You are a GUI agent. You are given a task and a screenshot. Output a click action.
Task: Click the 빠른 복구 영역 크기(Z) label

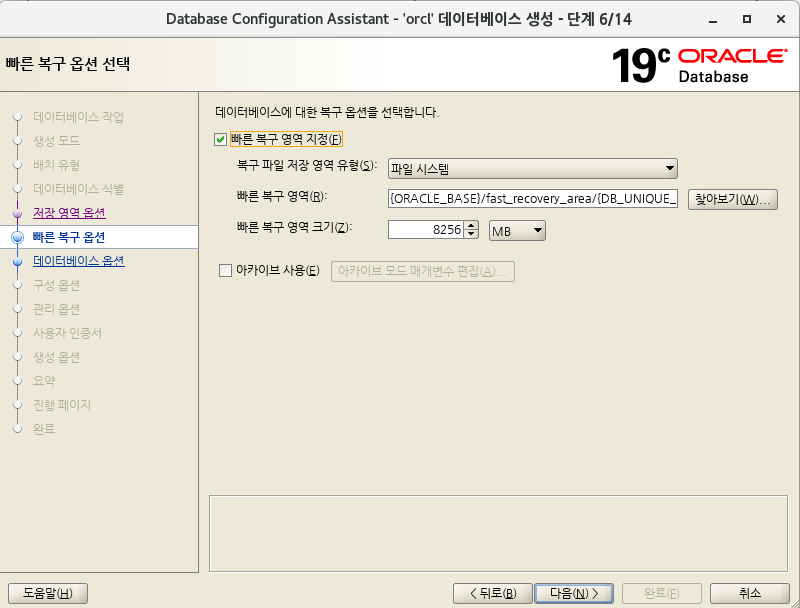[294, 227]
